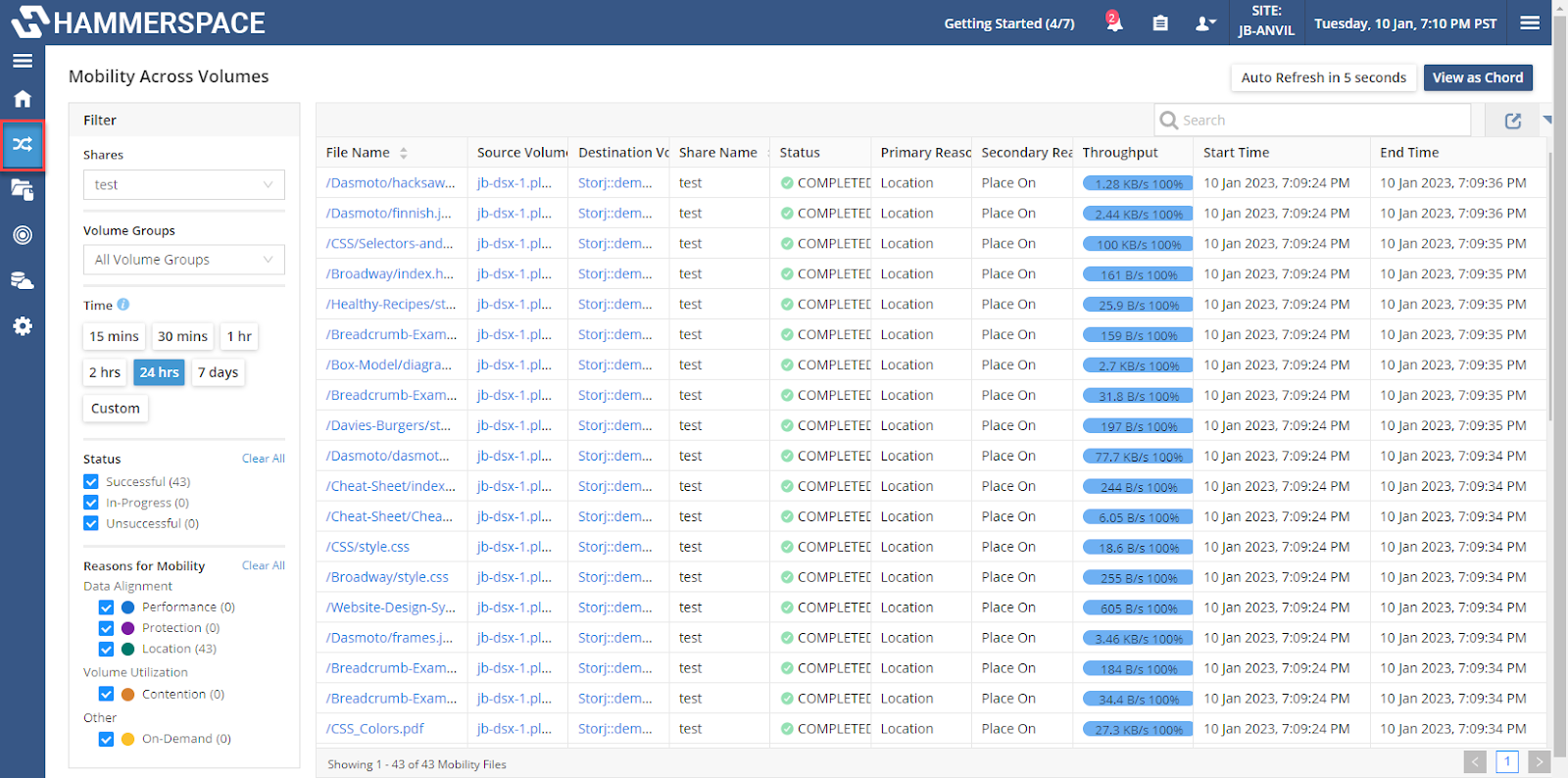Sort by the Throughput column header

(1120, 152)
